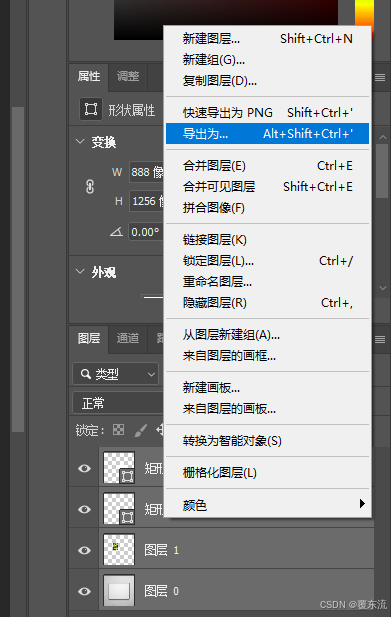Switch to the 属性 tab
Viewport: 391px width, 617px height.
tap(89, 76)
